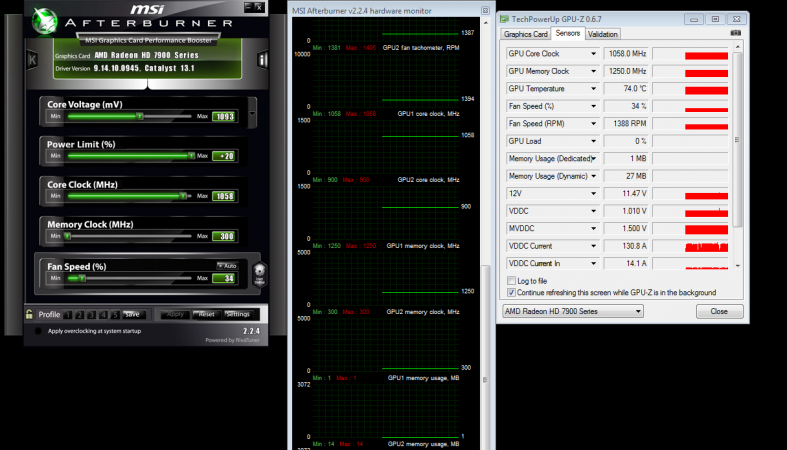Screen dimensions: 787x450
Task: Select Afterburner profile slot 3
Action: (91, 315)
